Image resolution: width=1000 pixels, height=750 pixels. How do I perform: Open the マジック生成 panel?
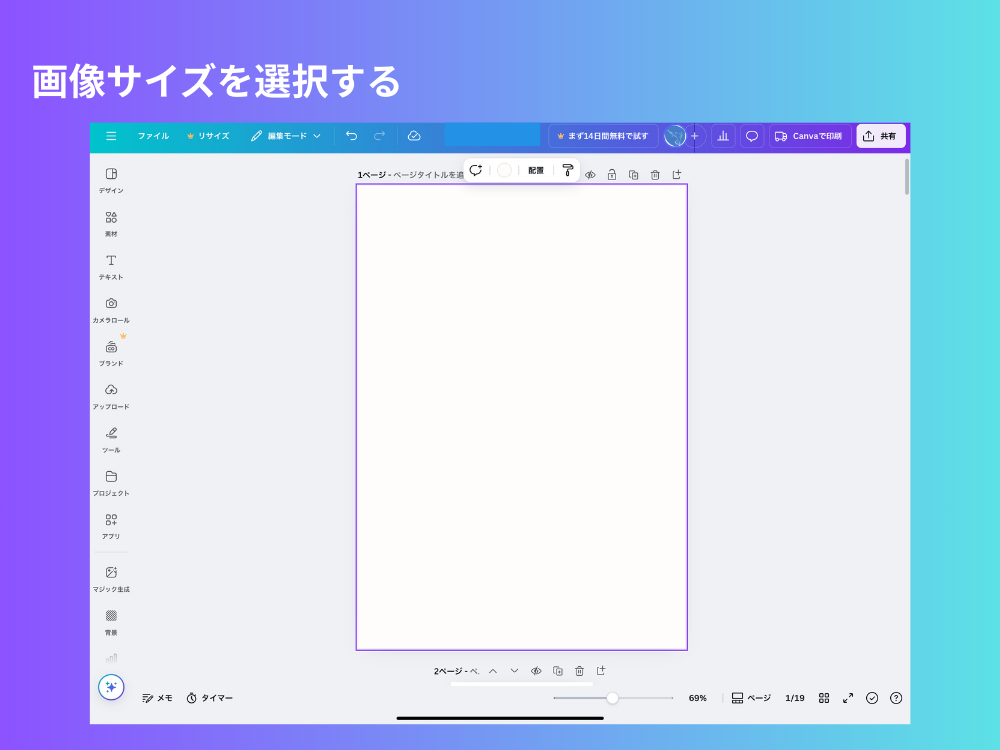[111, 577]
